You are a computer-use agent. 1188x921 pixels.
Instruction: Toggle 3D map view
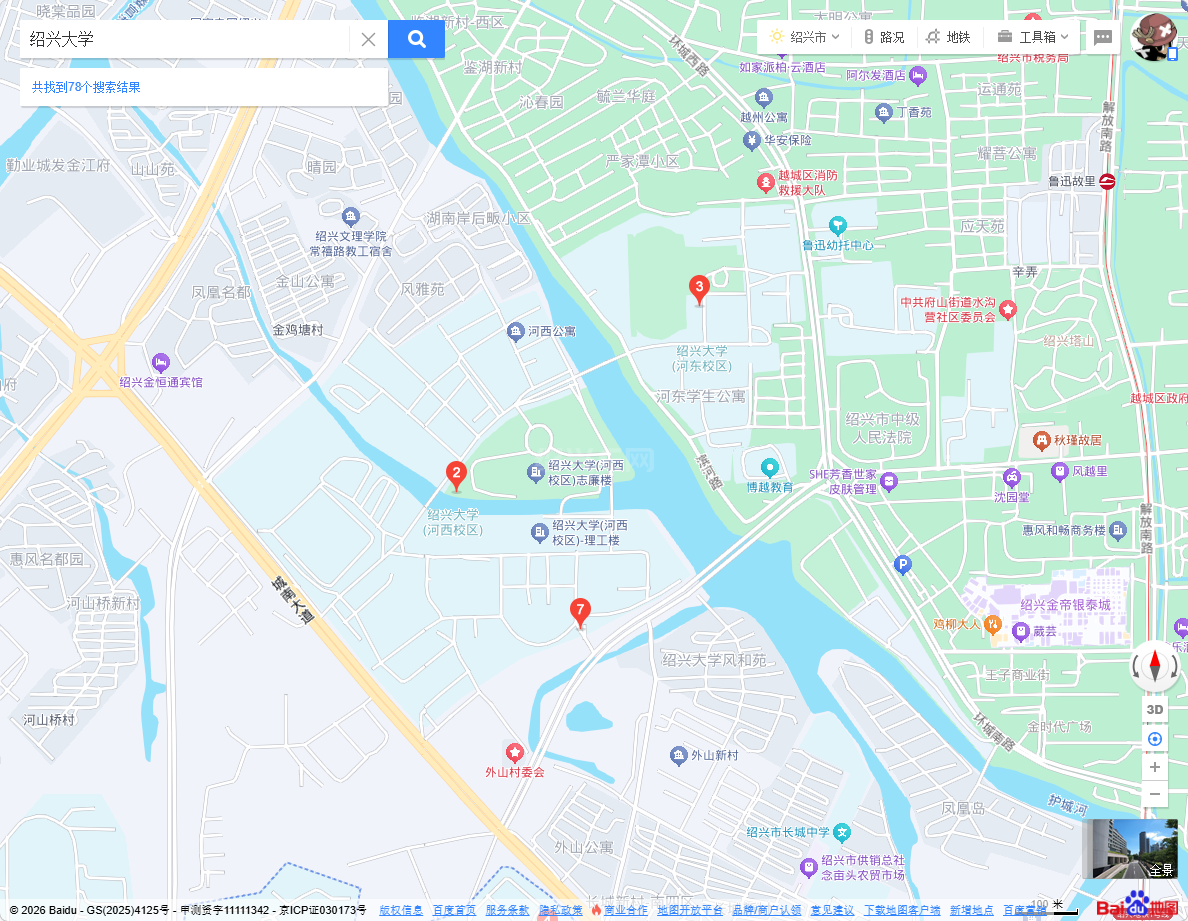tap(1155, 709)
